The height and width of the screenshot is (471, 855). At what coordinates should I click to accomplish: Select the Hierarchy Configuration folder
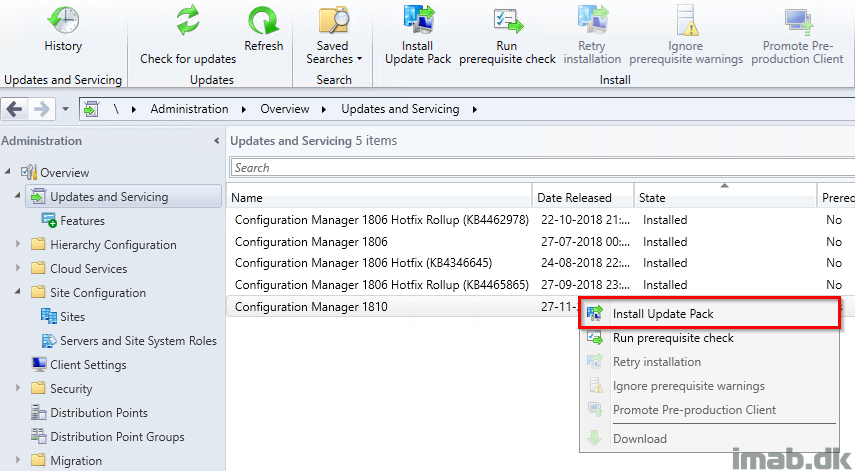click(113, 245)
